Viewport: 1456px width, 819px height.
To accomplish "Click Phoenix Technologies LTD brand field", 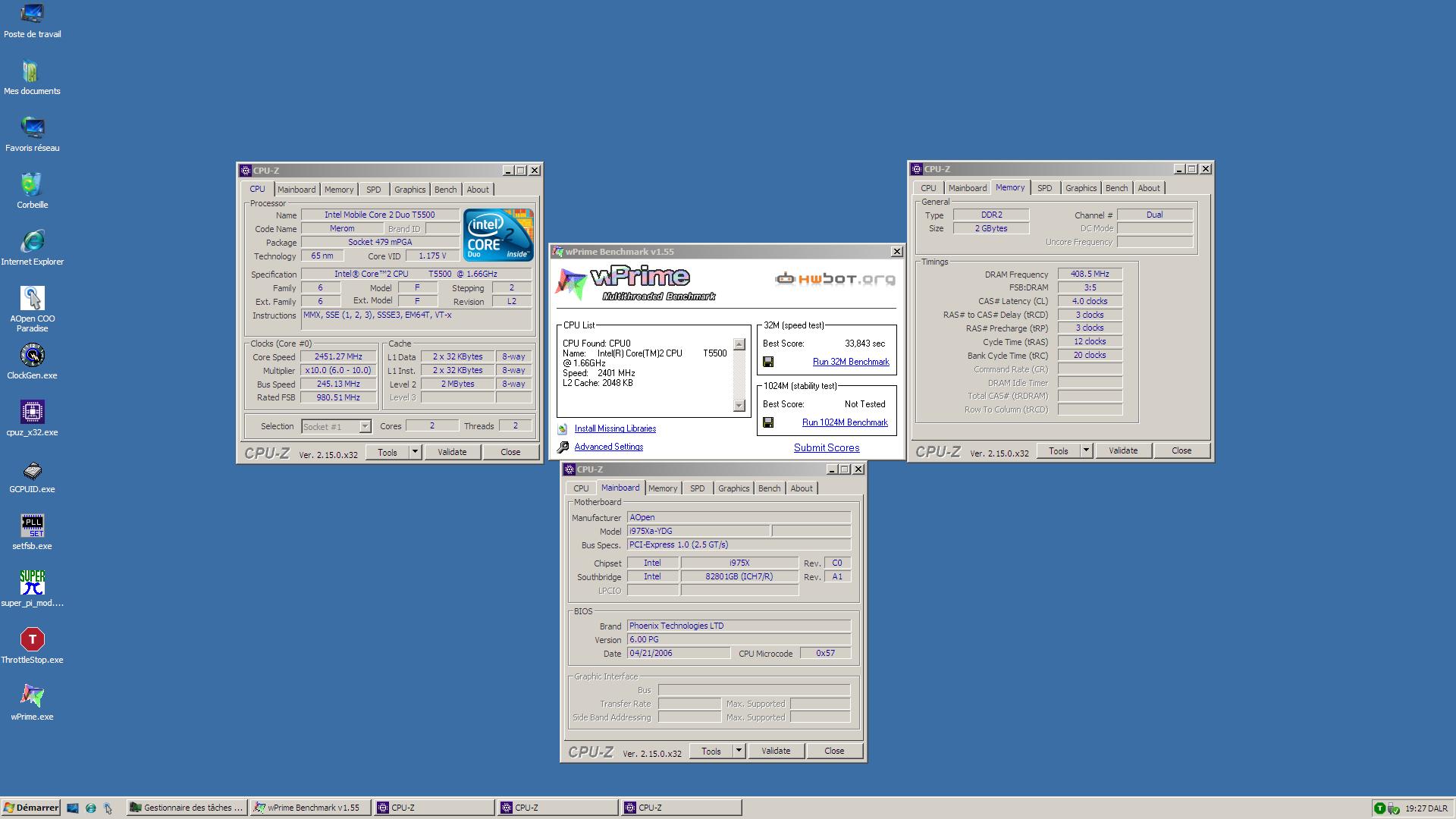I will click(739, 626).
